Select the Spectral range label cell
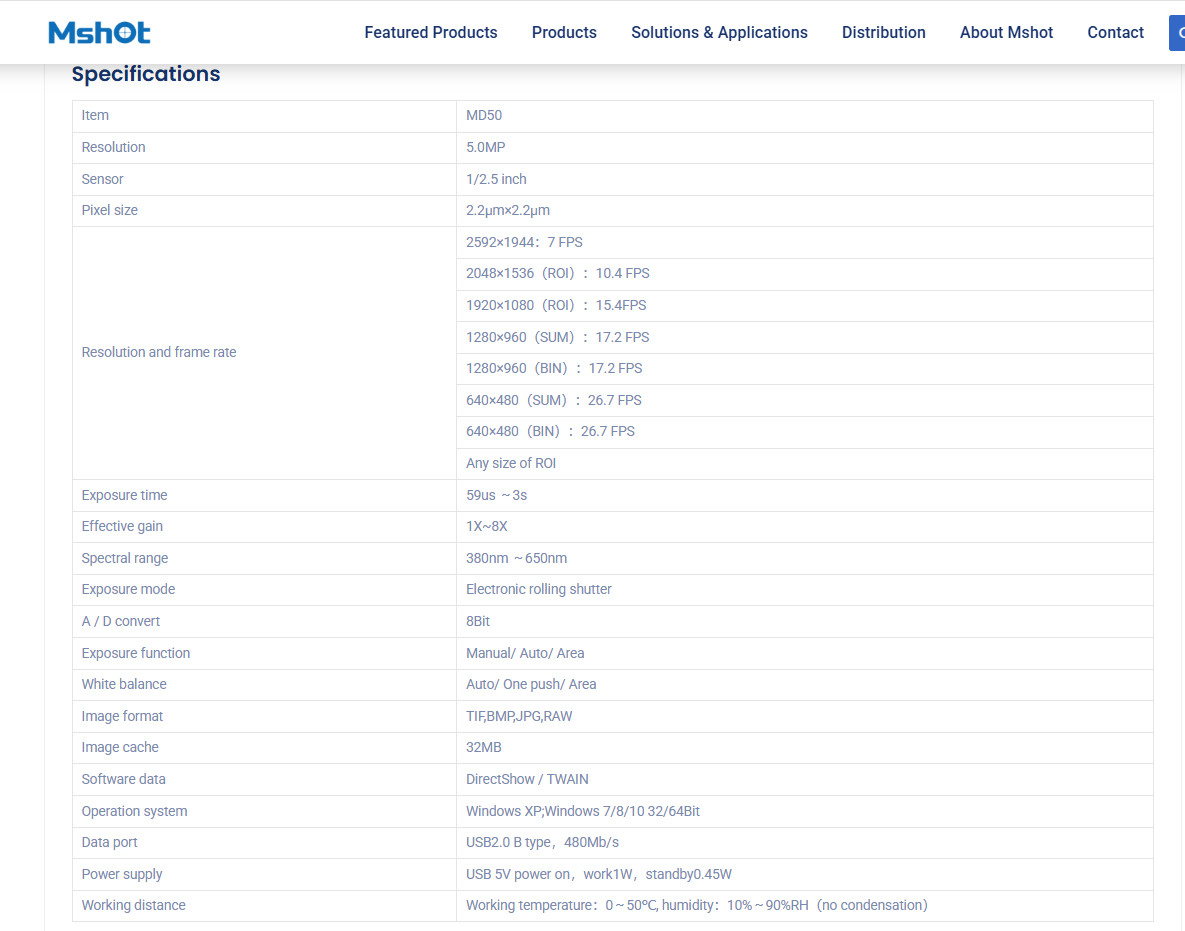This screenshot has height=931, width=1185. 265,558
